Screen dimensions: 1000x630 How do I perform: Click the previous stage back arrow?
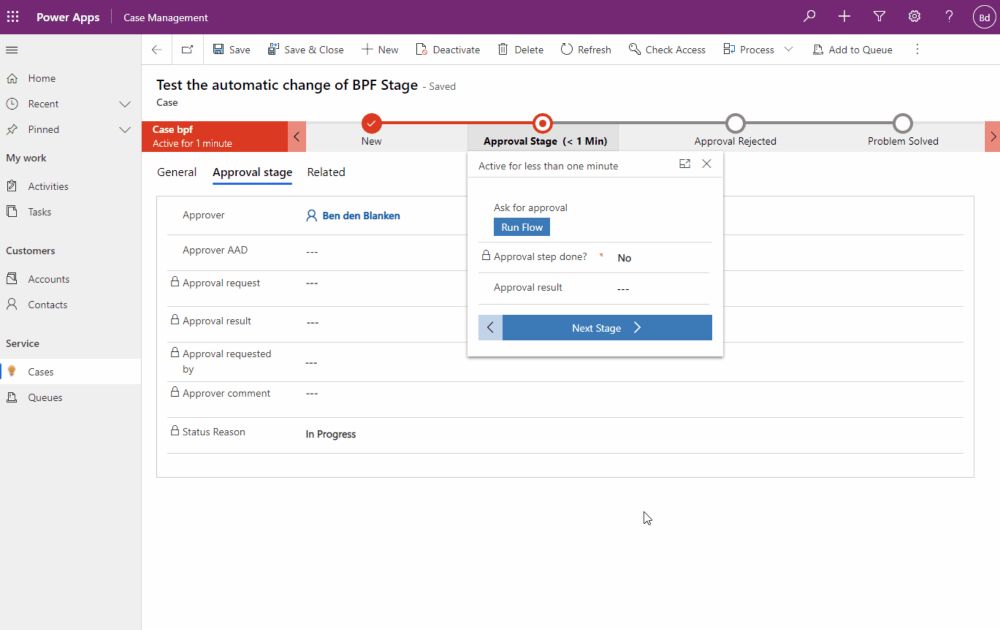click(x=490, y=328)
